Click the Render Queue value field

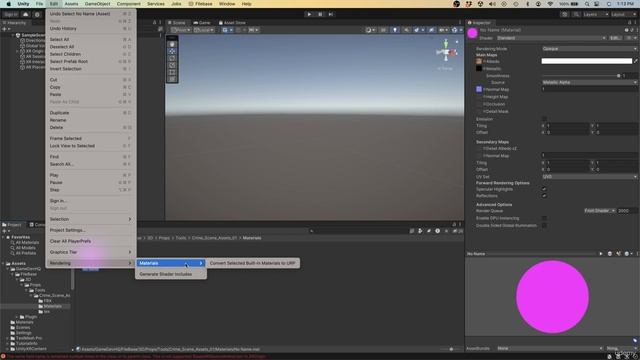[x=627, y=211]
